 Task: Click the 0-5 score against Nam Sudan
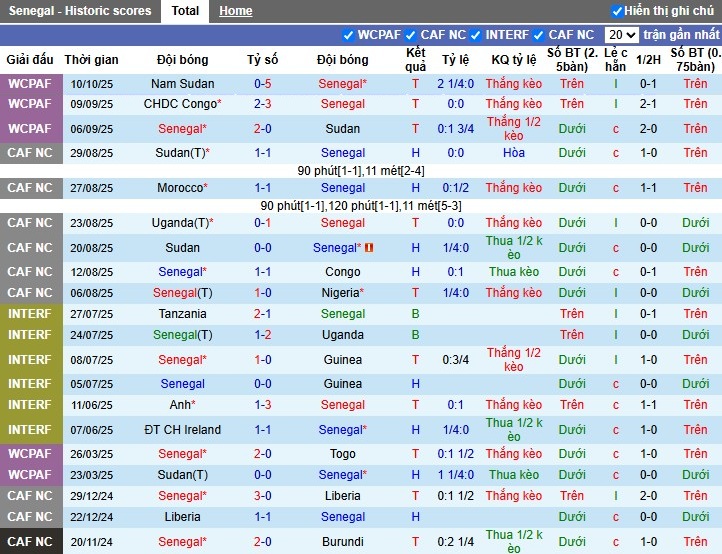click(263, 84)
